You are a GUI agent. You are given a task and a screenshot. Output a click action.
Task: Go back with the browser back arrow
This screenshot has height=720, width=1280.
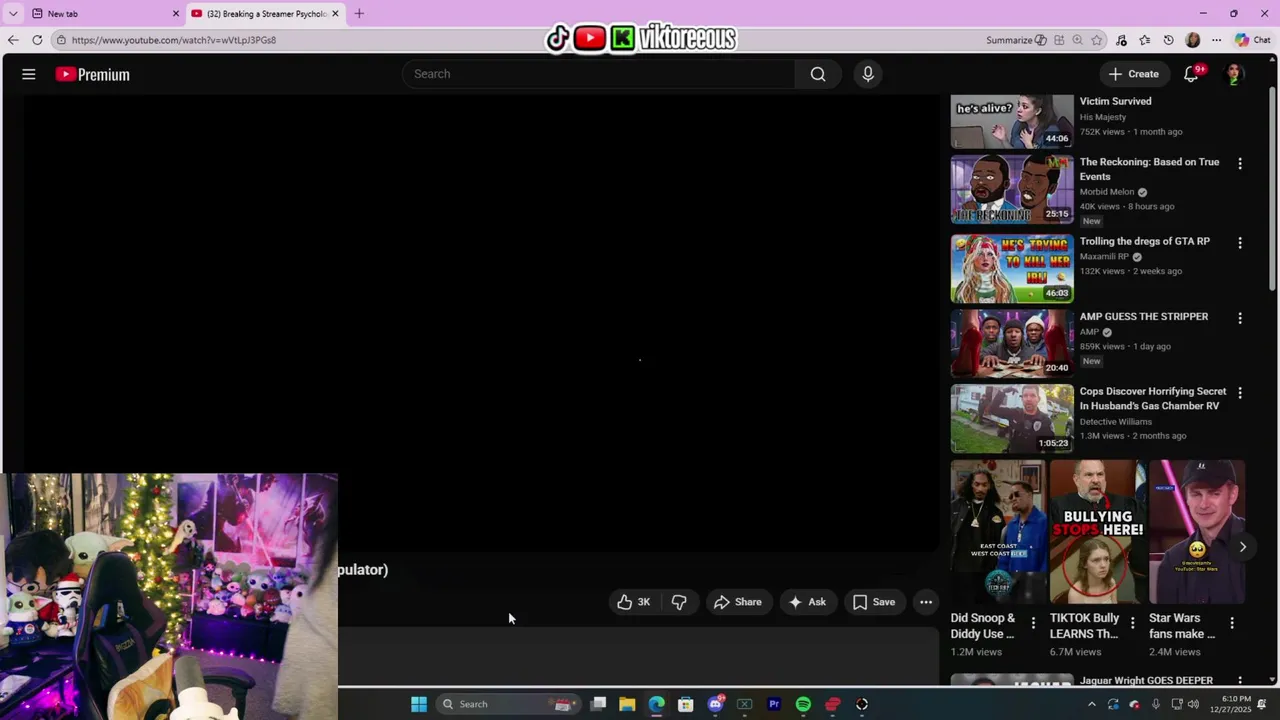point(12,40)
